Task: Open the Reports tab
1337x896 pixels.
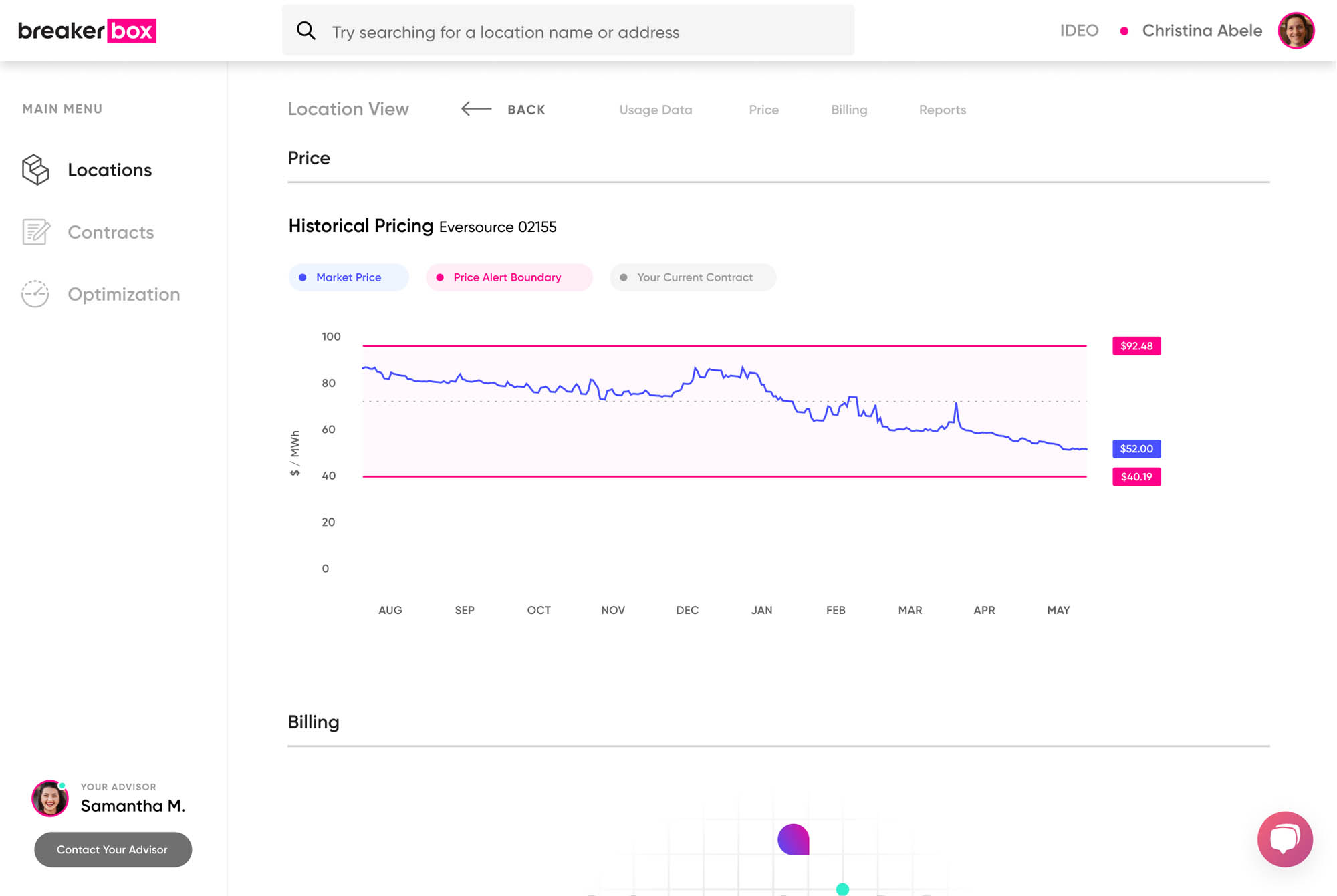Action: click(x=942, y=110)
